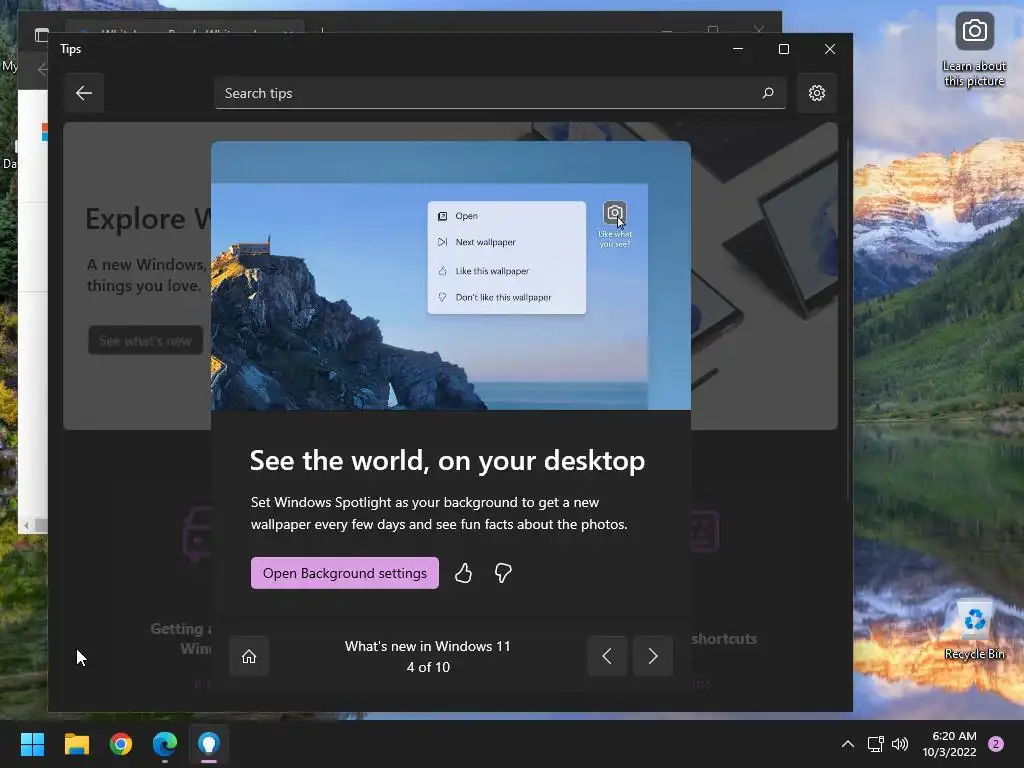Give the tip a thumbs up
1024x768 pixels.
pyautogui.click(x=464, y=573)
